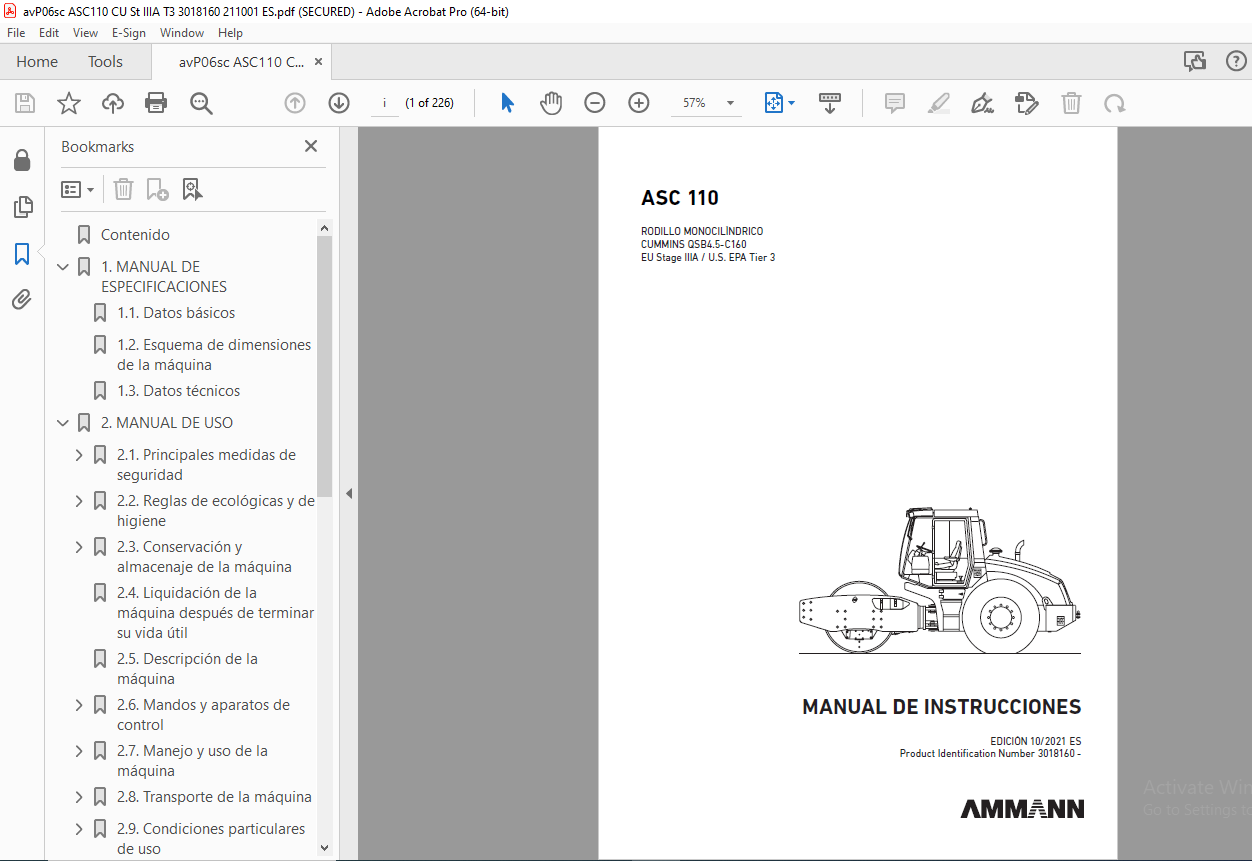The height and width of the screenshot is (861, 1252).
Task: Click the upload to cloud icon
Action: point(113,103)
